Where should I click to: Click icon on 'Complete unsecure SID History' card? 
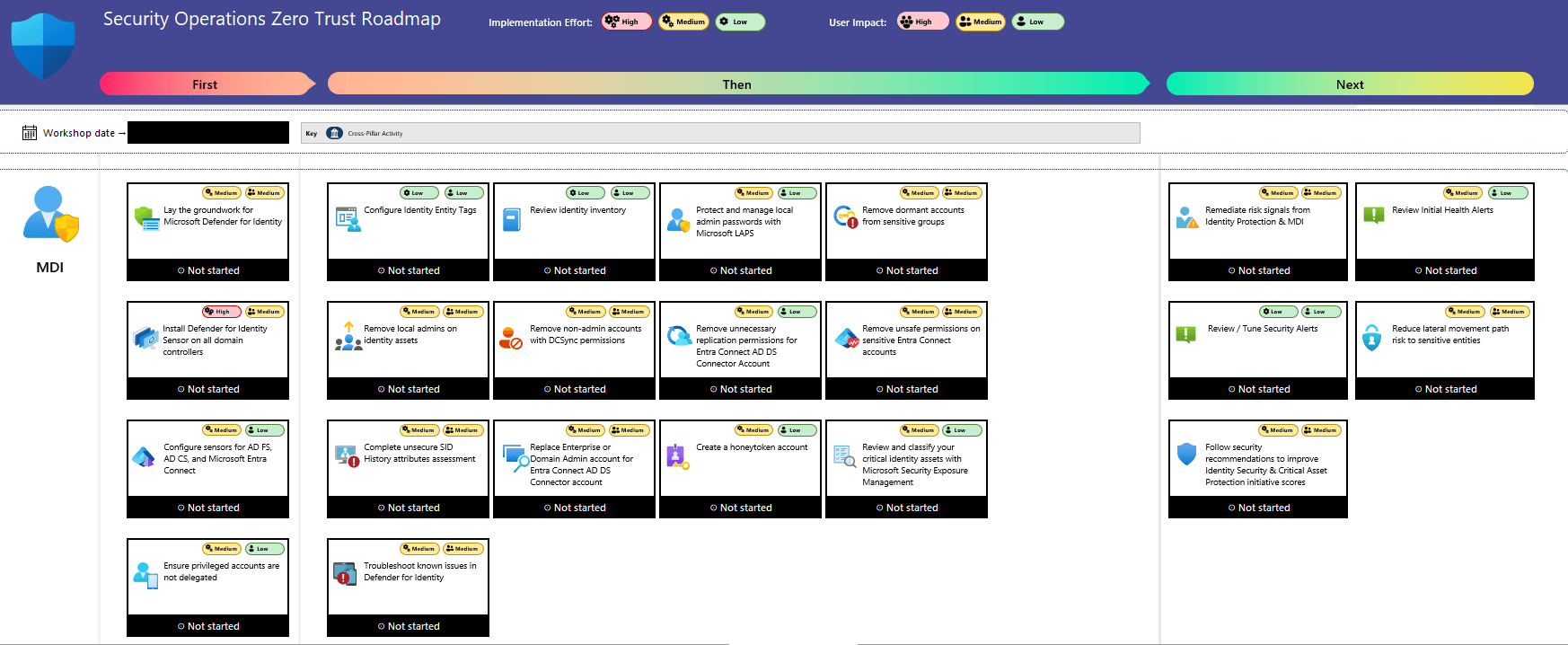point(348,456)
